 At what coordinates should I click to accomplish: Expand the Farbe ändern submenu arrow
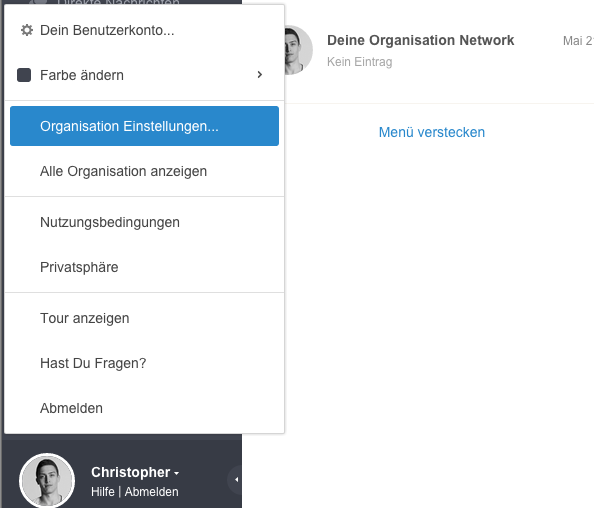[x=259, y=75]
